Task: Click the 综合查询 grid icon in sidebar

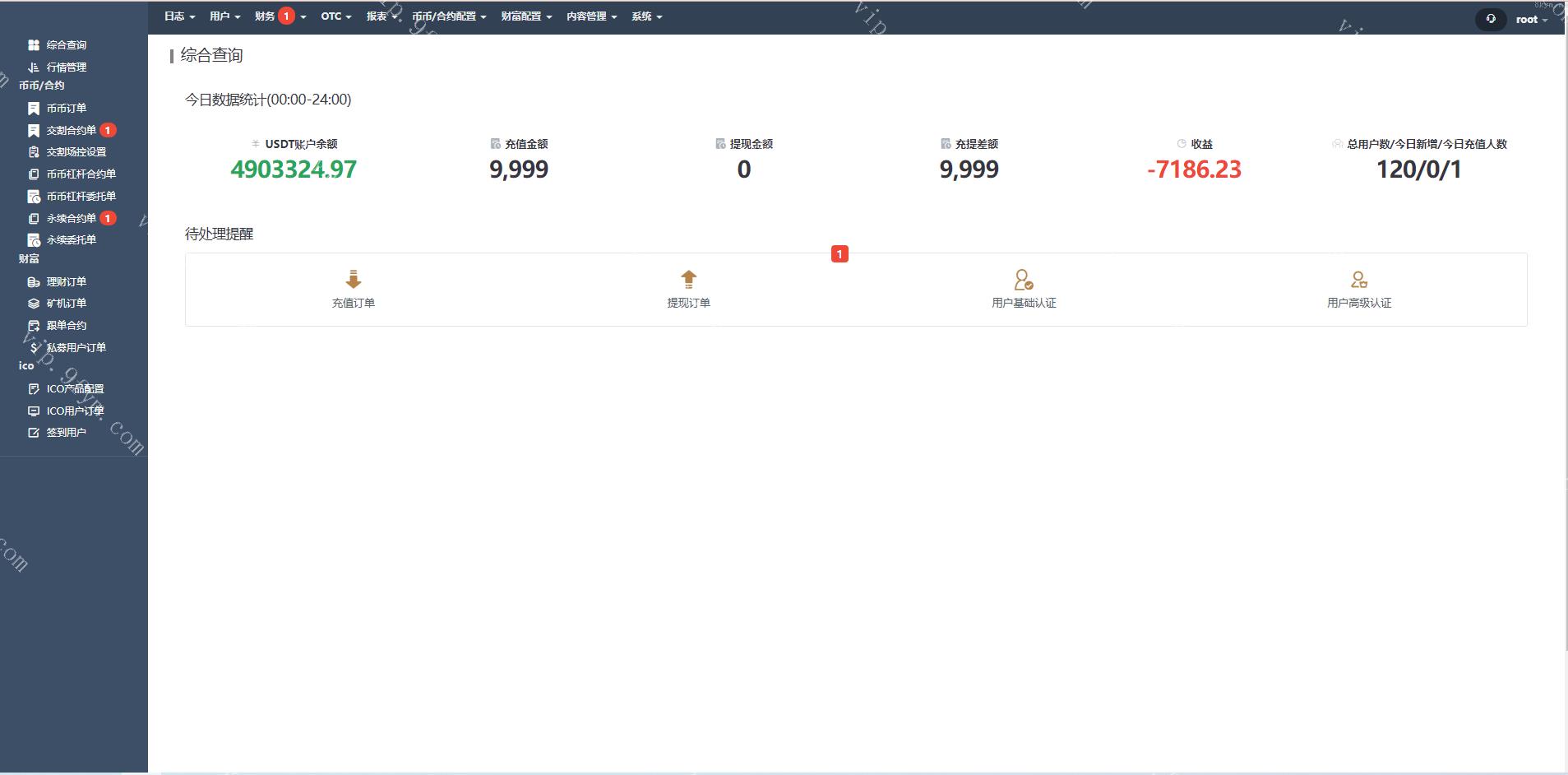Action: pos(34,45)
